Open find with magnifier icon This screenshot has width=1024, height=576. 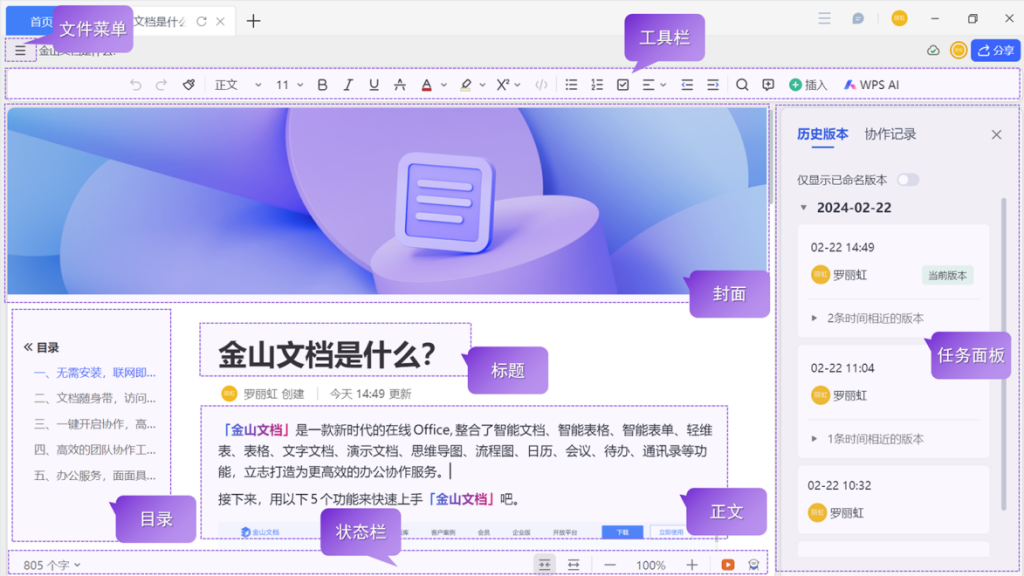tap(742, 85)
